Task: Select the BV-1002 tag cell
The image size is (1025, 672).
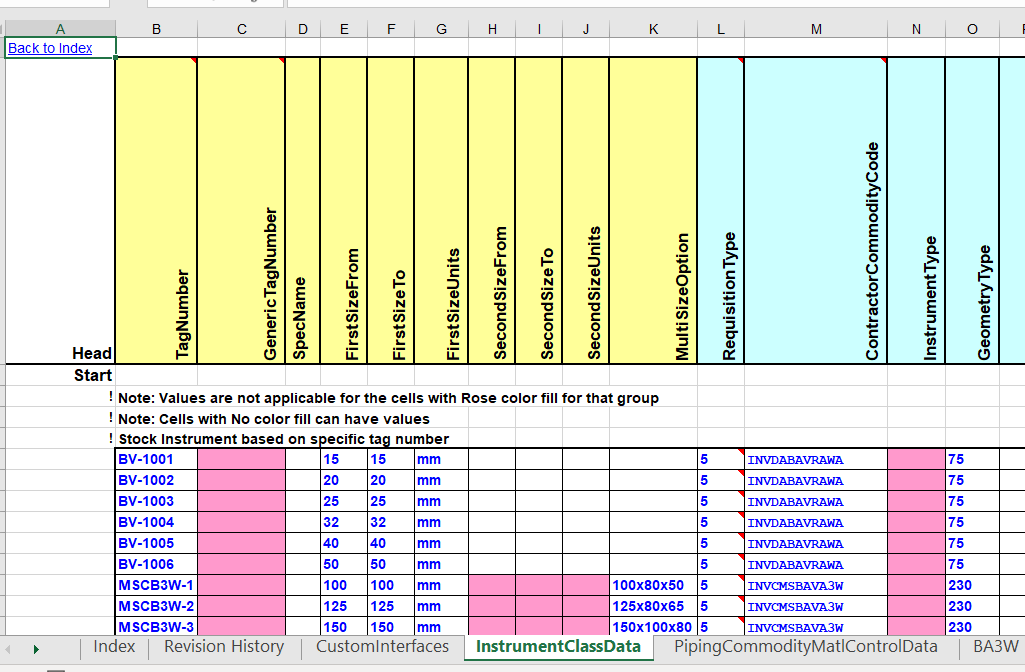Action: coord(156,480)
